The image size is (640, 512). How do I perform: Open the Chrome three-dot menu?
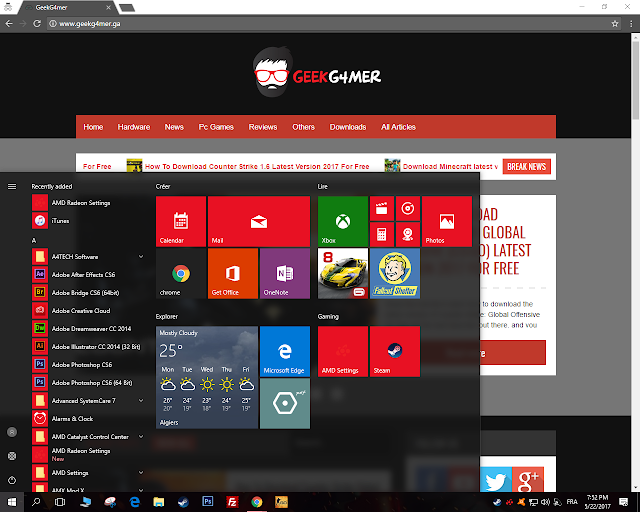click(631, 24)
